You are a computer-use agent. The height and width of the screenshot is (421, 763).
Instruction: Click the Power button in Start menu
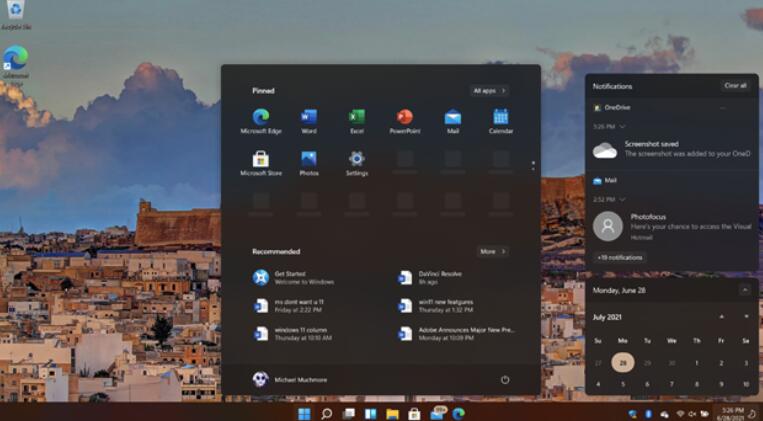pos(505,380)
